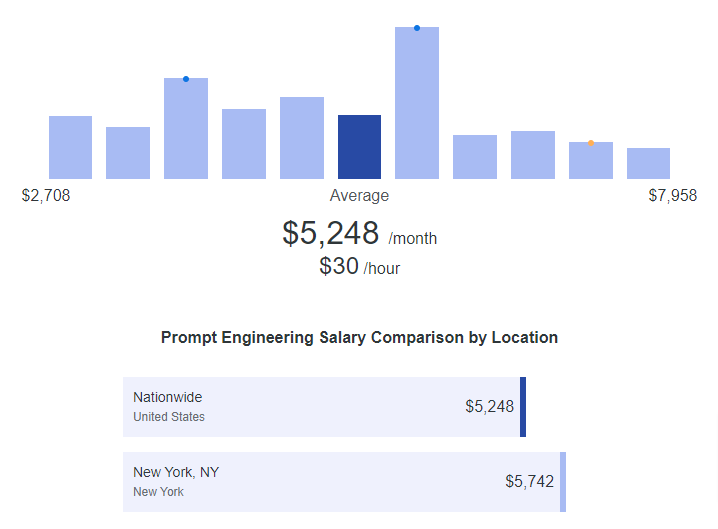Click the orange dot on the tenth bar
This screenshot has height=529, width=718.
pos(591,143)
